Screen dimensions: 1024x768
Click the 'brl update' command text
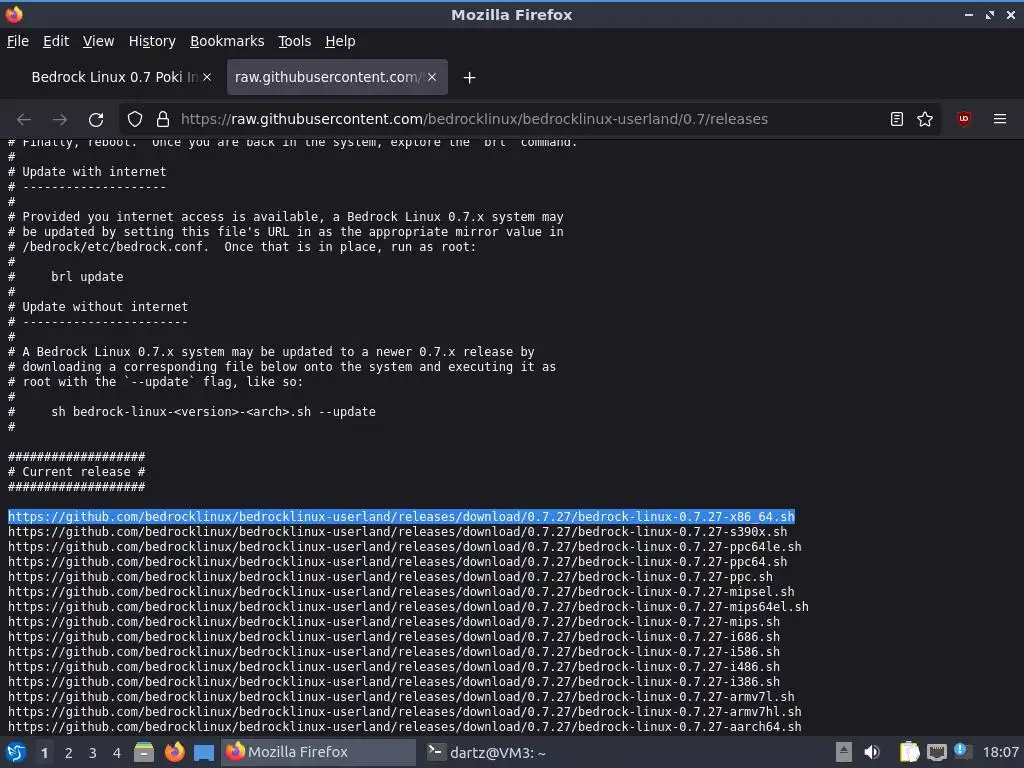pyautogui.click(x=87, y=277)
